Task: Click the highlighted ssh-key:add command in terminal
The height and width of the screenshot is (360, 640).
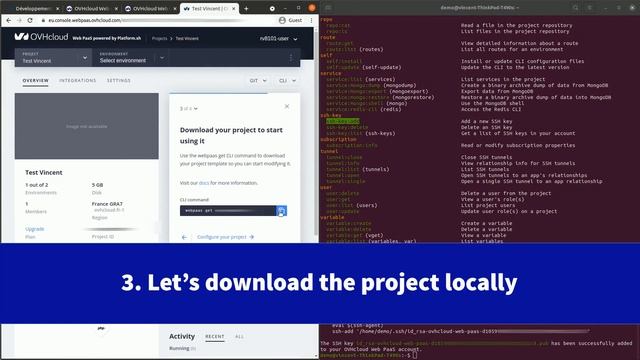Action: click(x=343, y=121)
